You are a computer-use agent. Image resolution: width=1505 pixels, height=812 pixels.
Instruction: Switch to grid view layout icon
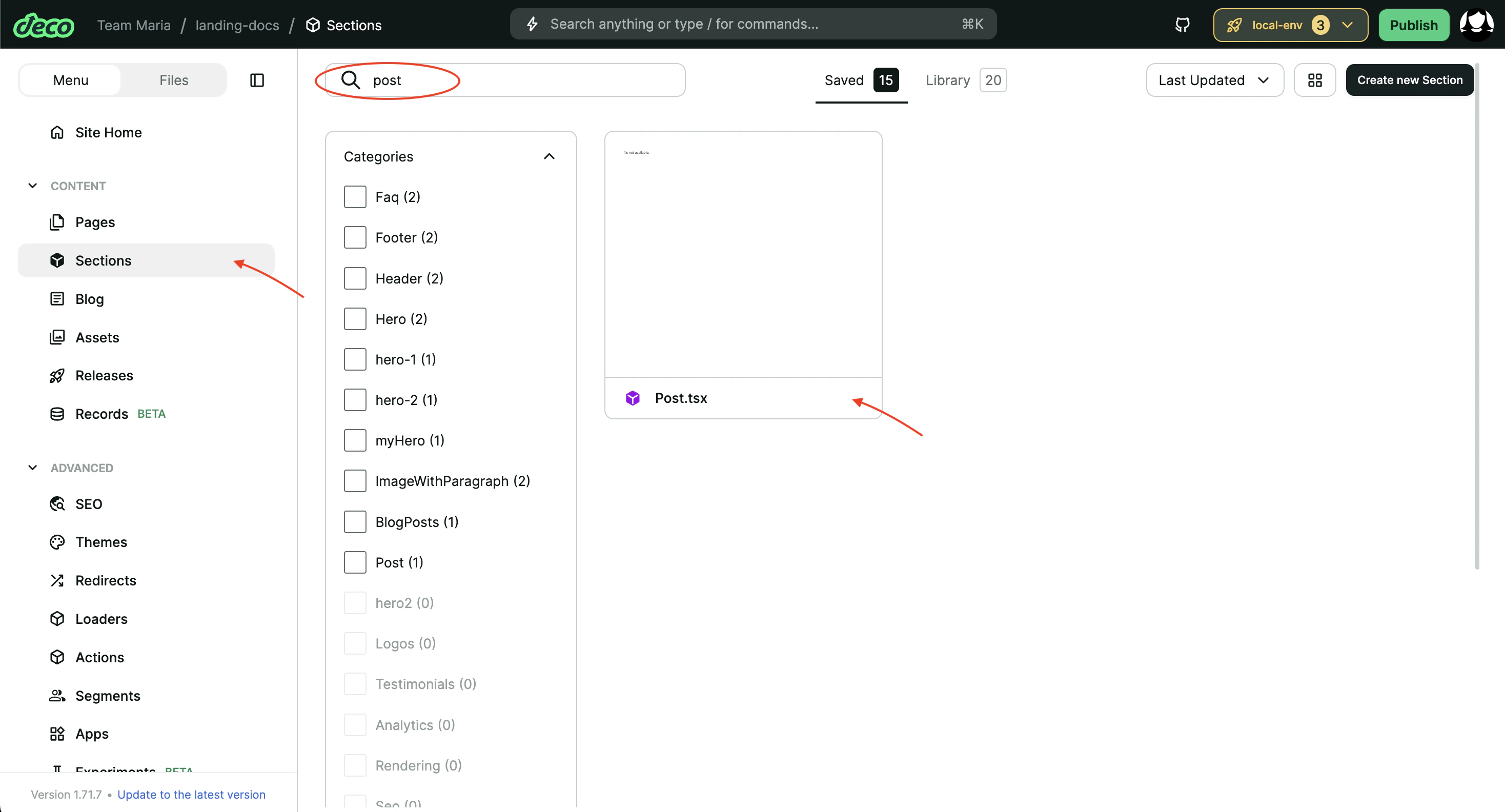[1314, 80]
